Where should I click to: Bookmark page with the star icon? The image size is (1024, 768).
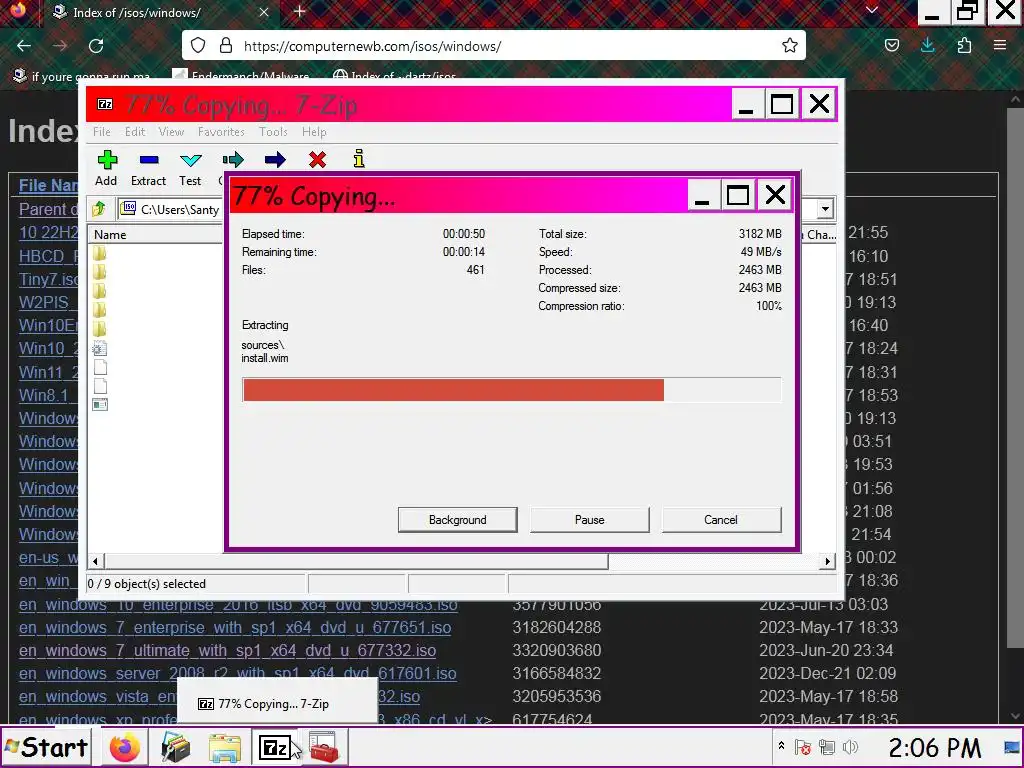click(x=790, y=46)
